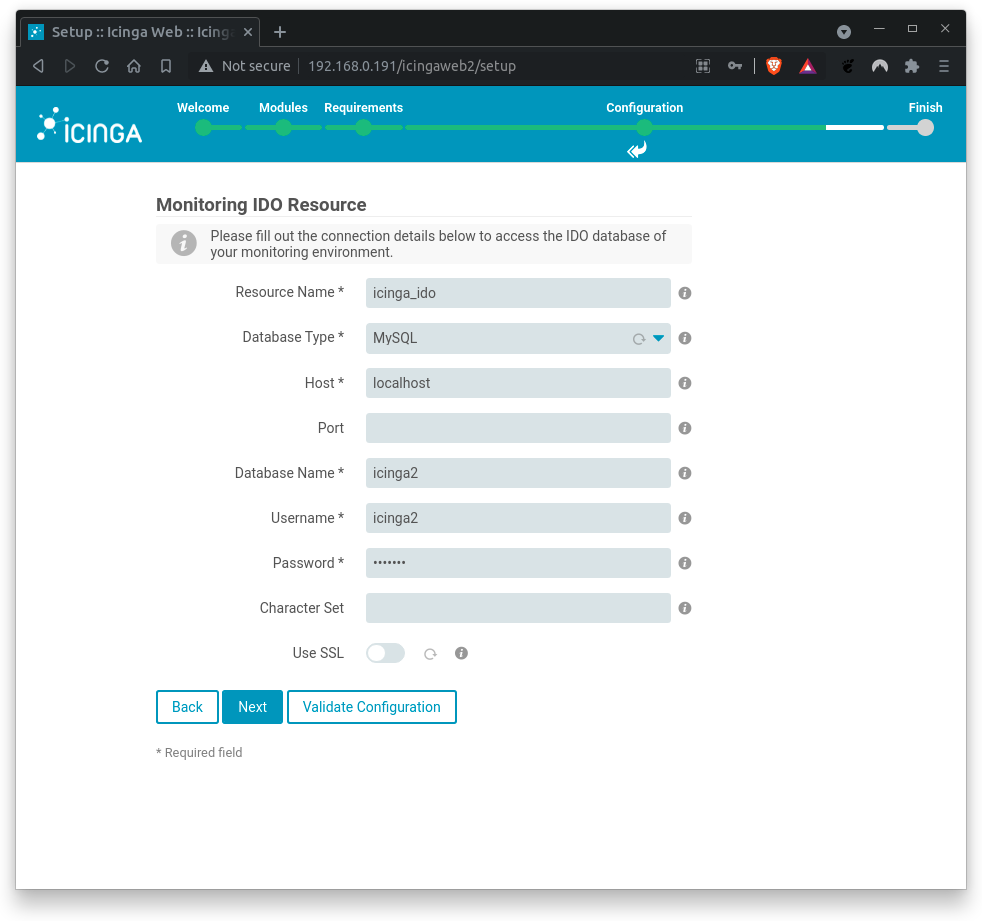The height and width of the screenshot is (921, 982).
Task: Click the refresh icon beside the Use SSL toggle
Action: 430,653
